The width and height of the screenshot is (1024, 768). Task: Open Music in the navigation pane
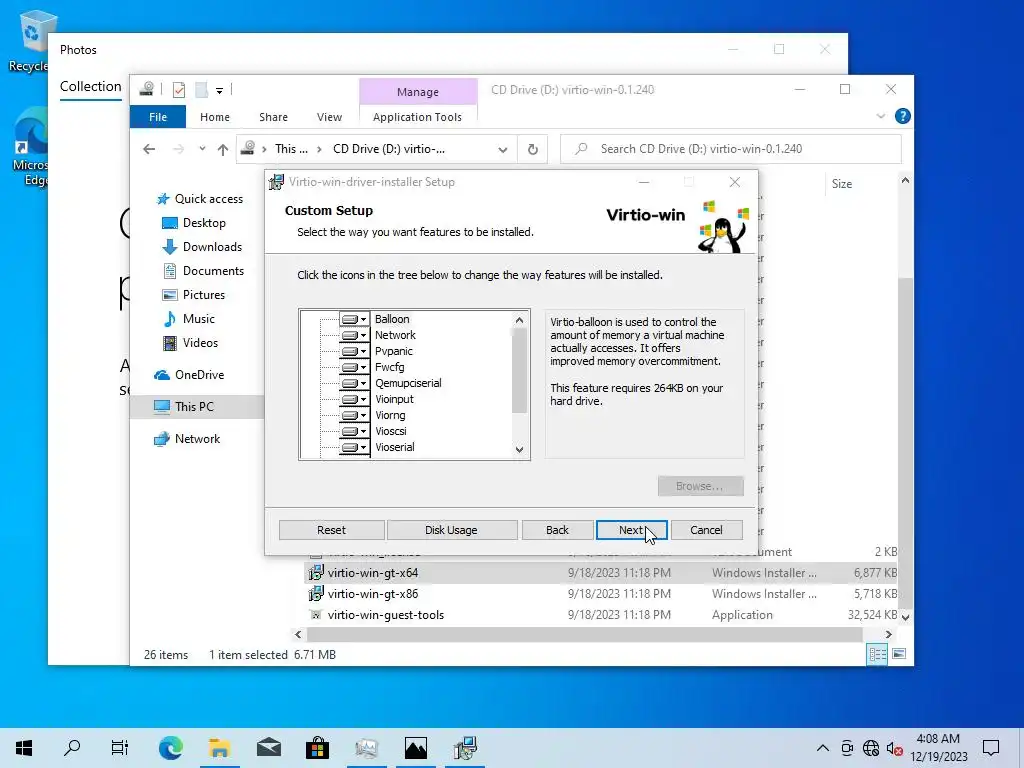click(x=188, y=319)
